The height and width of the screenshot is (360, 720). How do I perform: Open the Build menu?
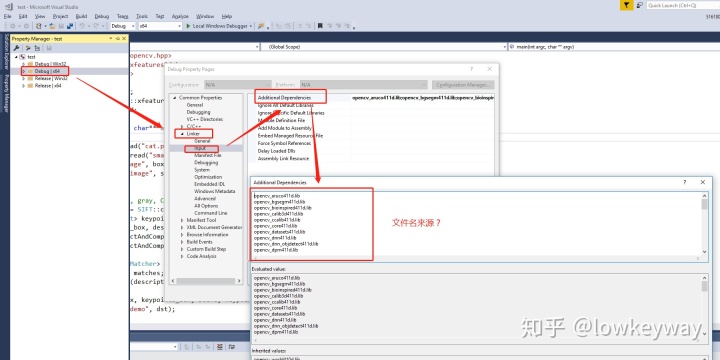point(81,16)
